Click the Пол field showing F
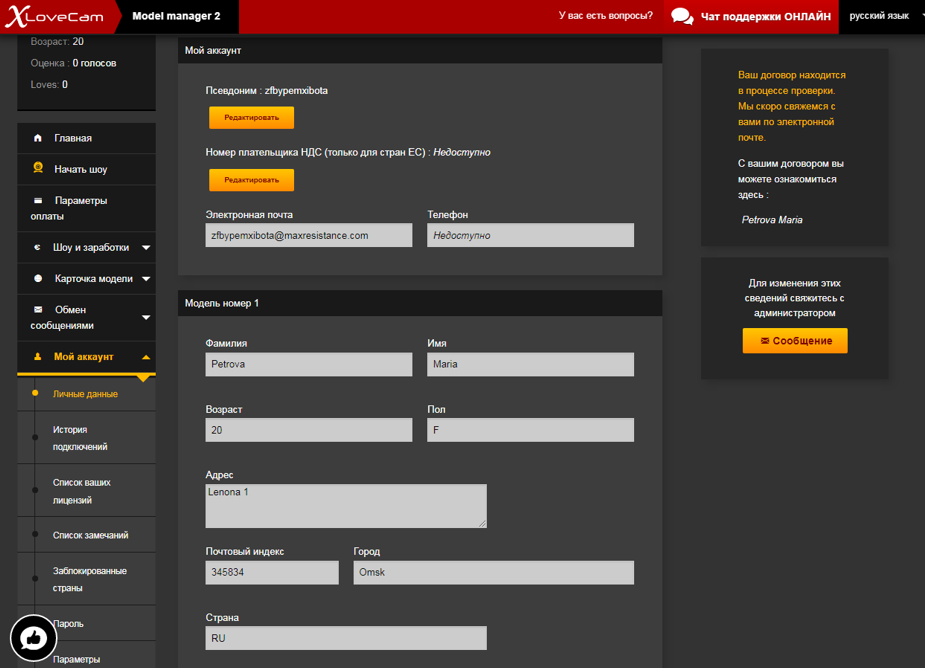 pyautogui.click(x=530, y=430)
